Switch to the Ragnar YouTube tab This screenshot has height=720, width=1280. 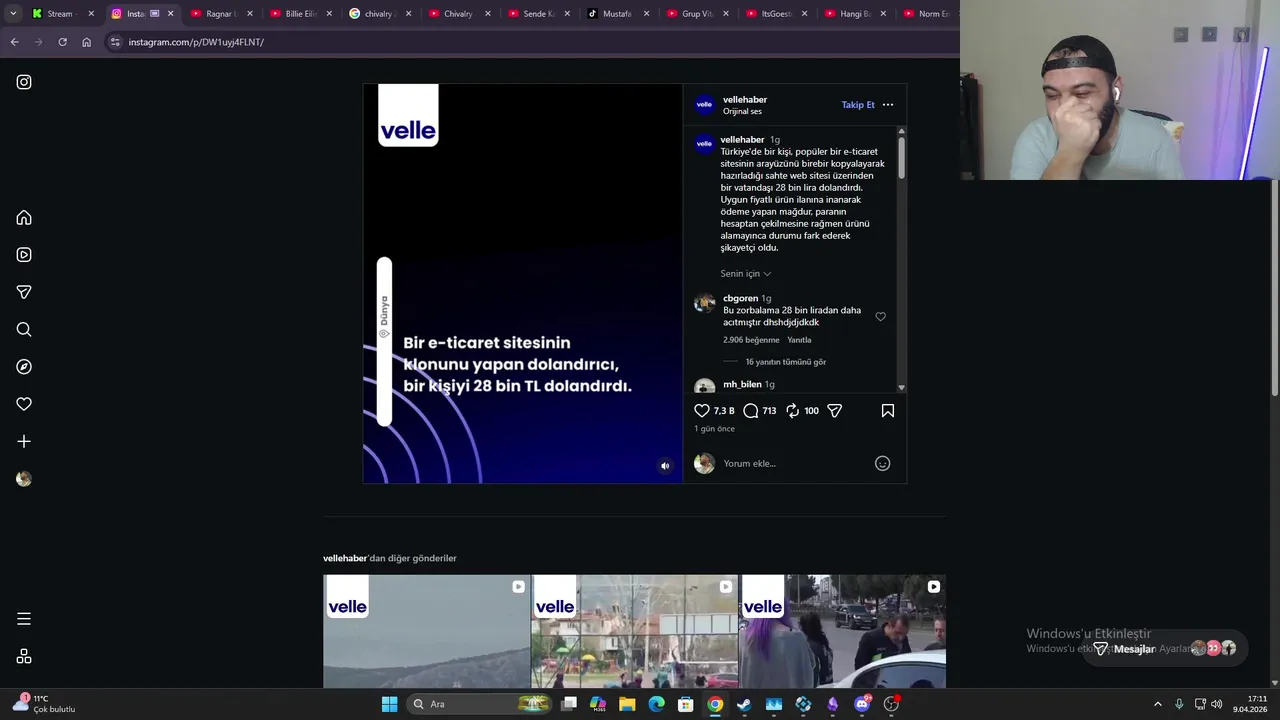click(221, 14)
